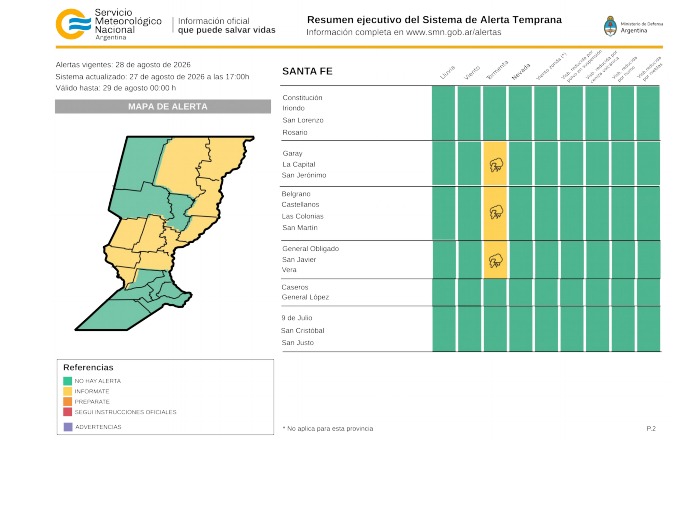
Task: Click the yellow INFORMATE legend swatch
Action: coord(68,391)
